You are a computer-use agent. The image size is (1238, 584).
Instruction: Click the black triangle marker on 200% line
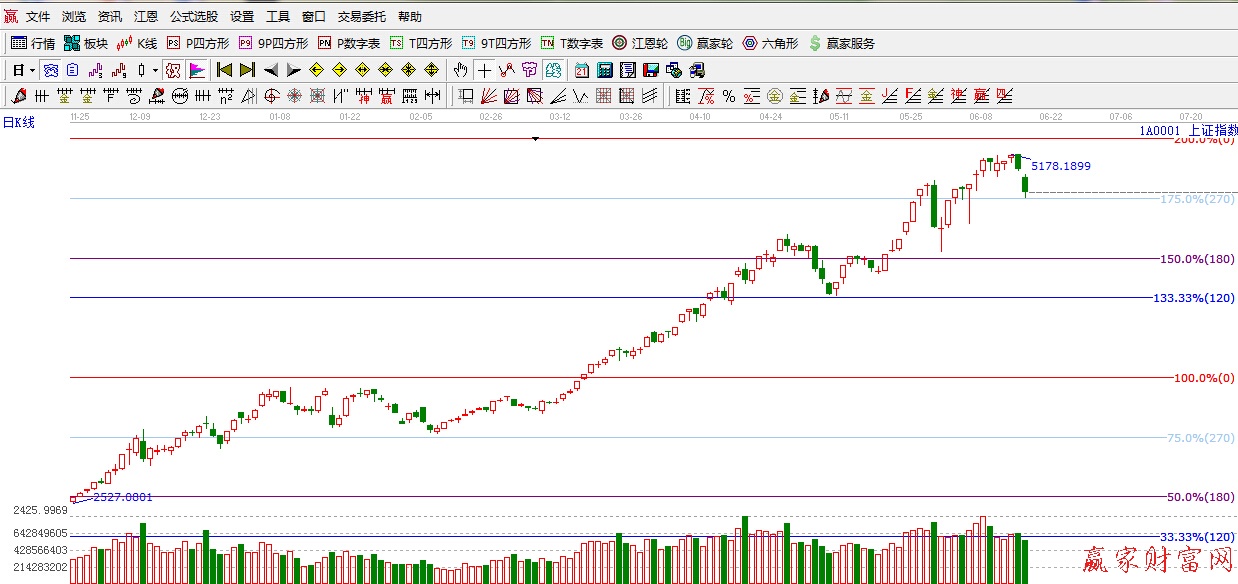(x=535, y=139)
